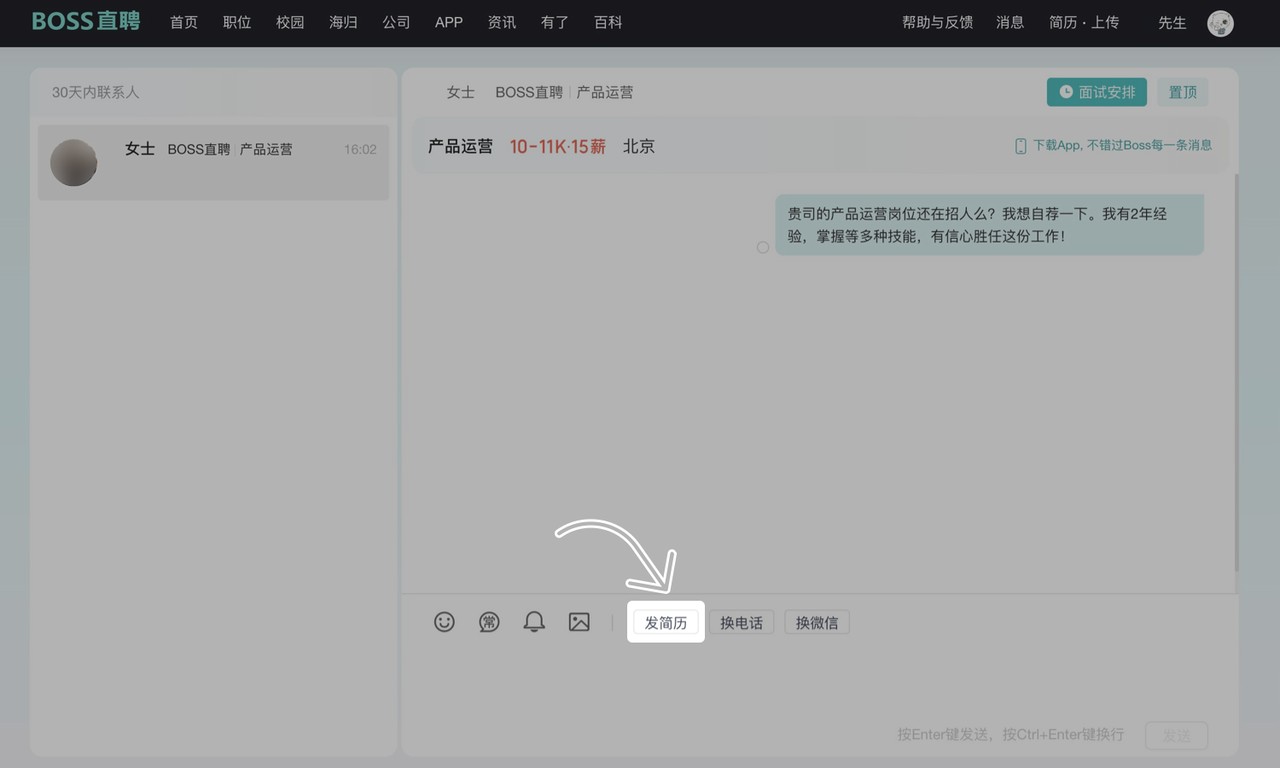Open common phrases icon in chat toolbar
1280x768 pixels.
pyautogui.click(x=489, y=622)
